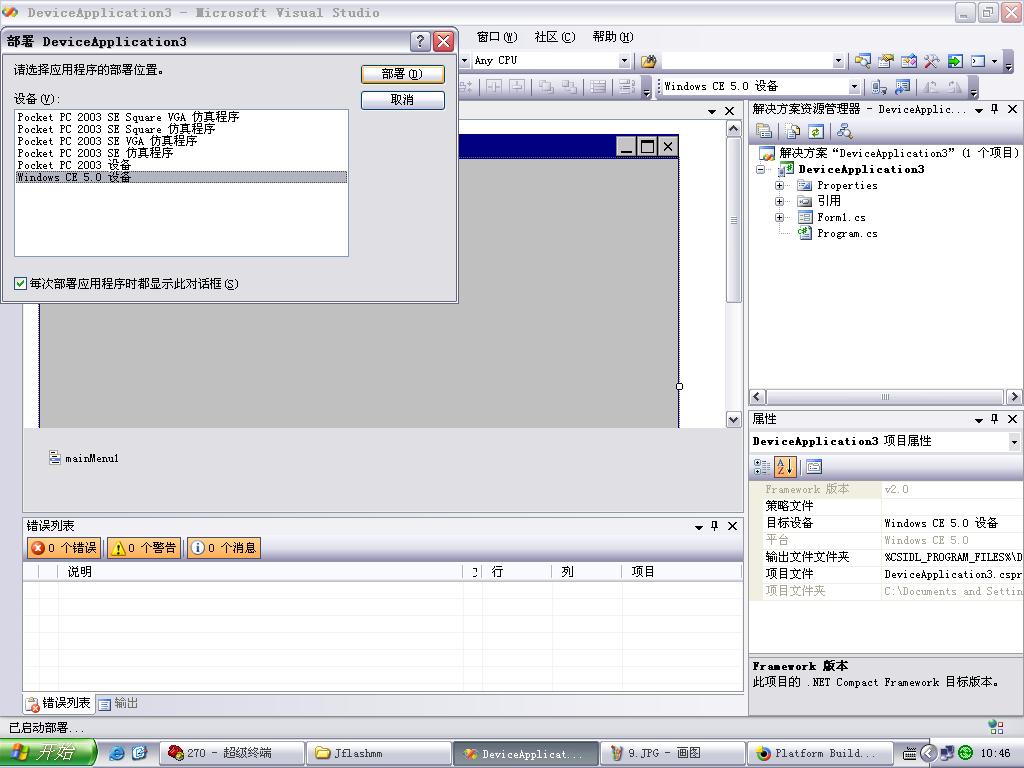Expand the Form1.cs tree node
This screenshot has width=1024, height=768.
click(779, 217)
